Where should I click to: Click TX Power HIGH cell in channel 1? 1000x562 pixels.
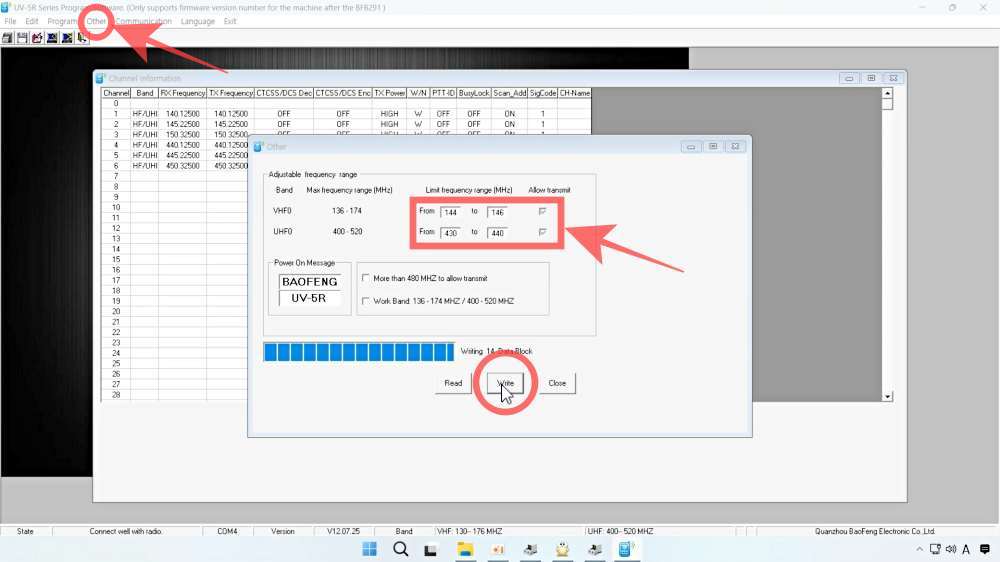click(389, 114)
